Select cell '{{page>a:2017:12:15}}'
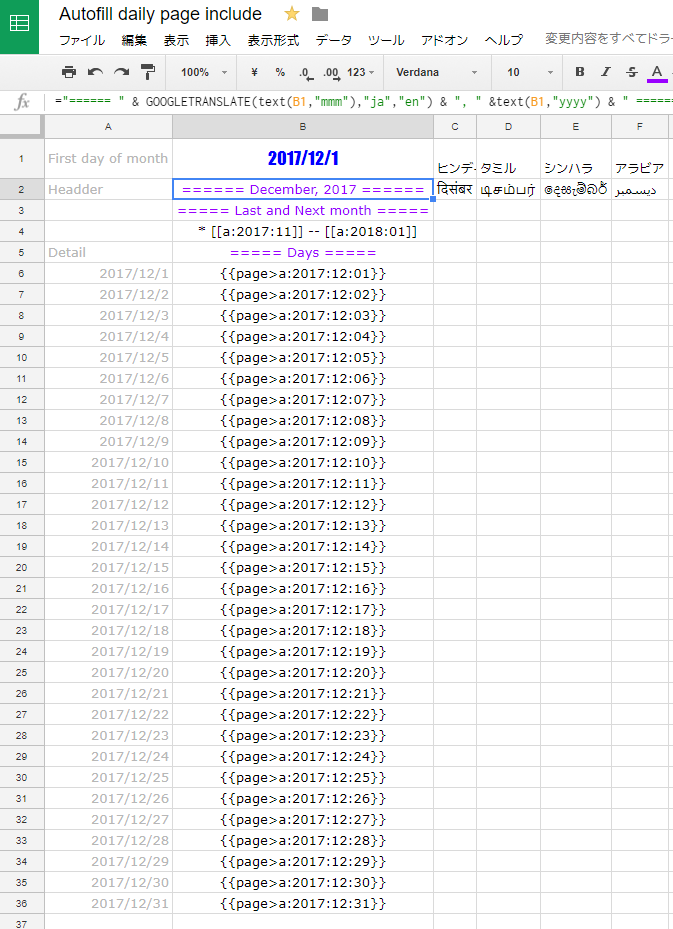Image resolution: width=673 pixels, height=929 pixels. pos(303,568)
